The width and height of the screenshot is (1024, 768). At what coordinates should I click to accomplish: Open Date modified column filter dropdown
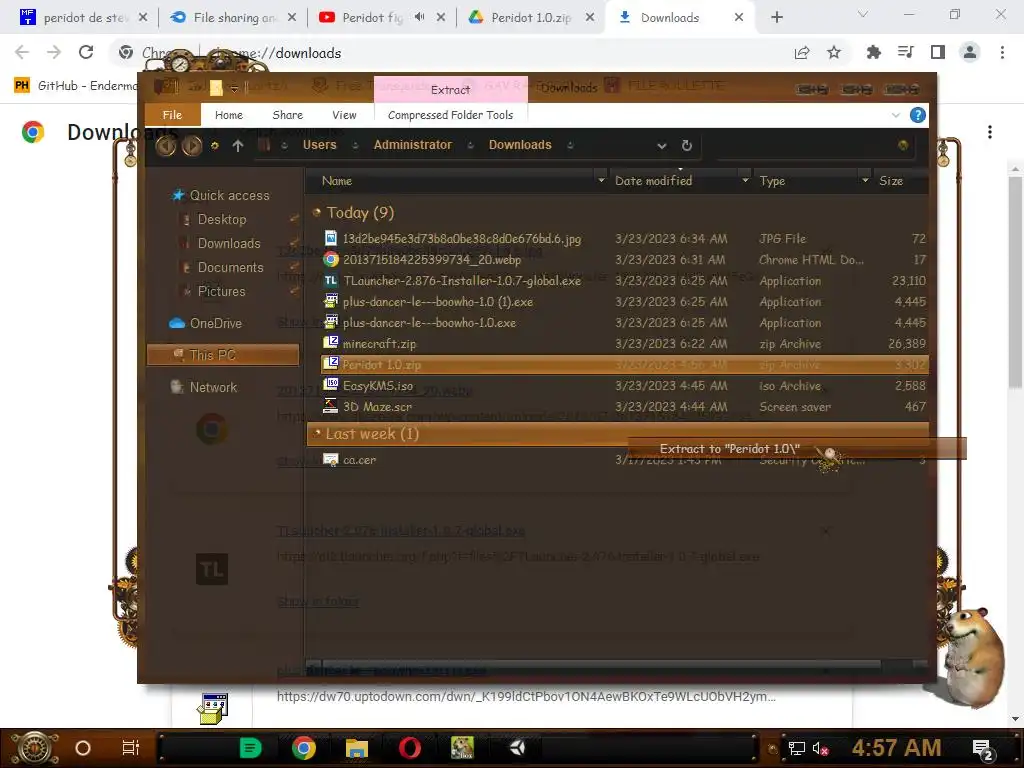744,180
